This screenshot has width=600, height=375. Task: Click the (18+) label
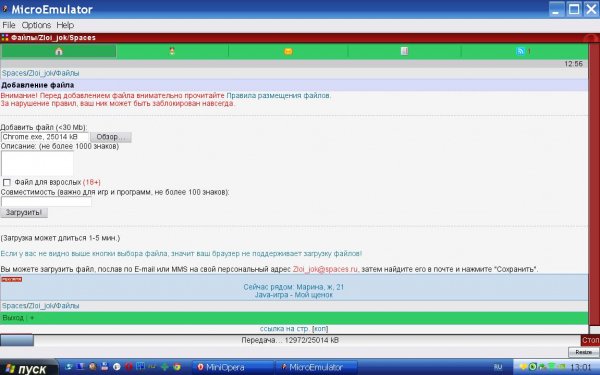[92, 182]
